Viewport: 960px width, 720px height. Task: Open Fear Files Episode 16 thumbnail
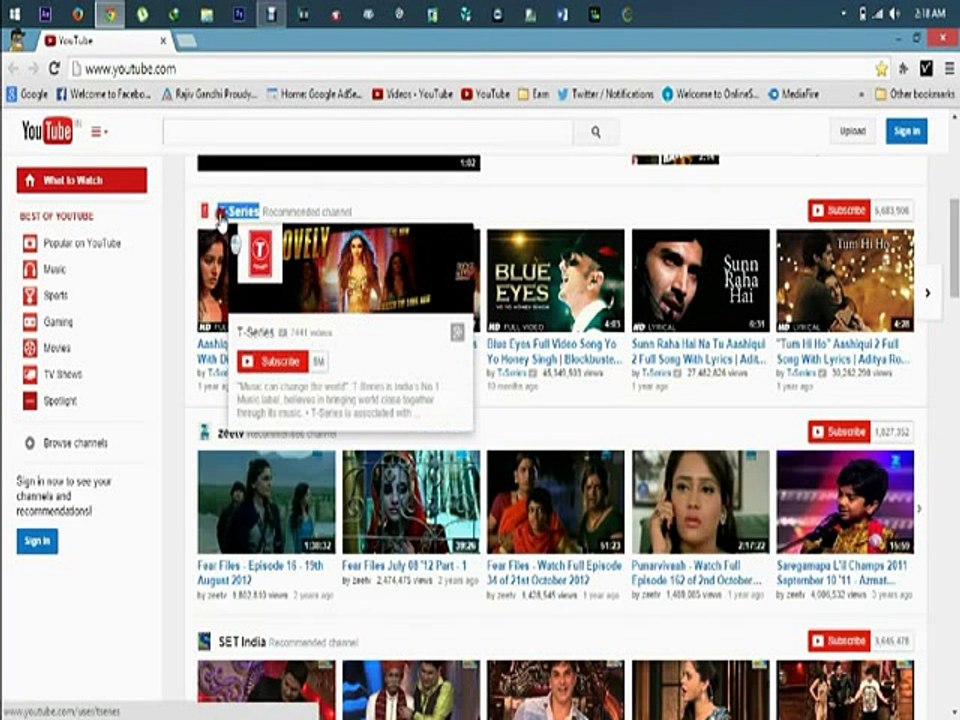(266, 502)
